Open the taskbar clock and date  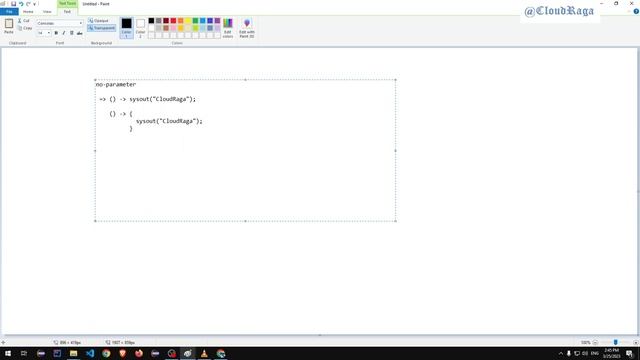click(x=611, y=353)
